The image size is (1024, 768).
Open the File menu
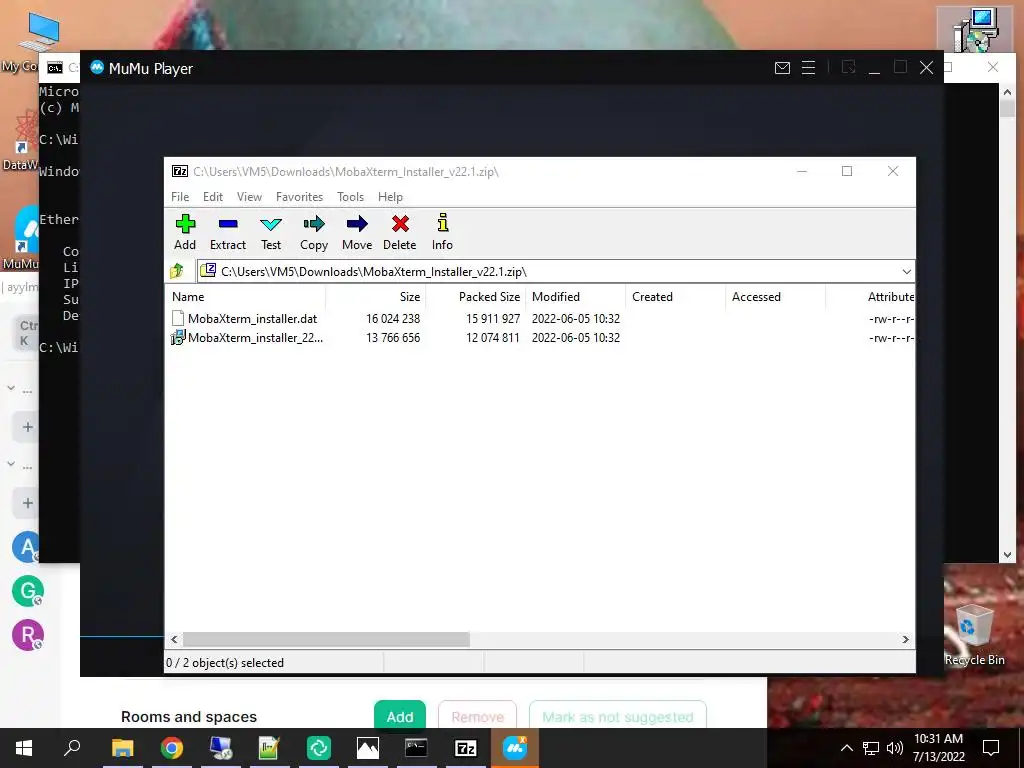pyautogui.click(x=180, y=197)
